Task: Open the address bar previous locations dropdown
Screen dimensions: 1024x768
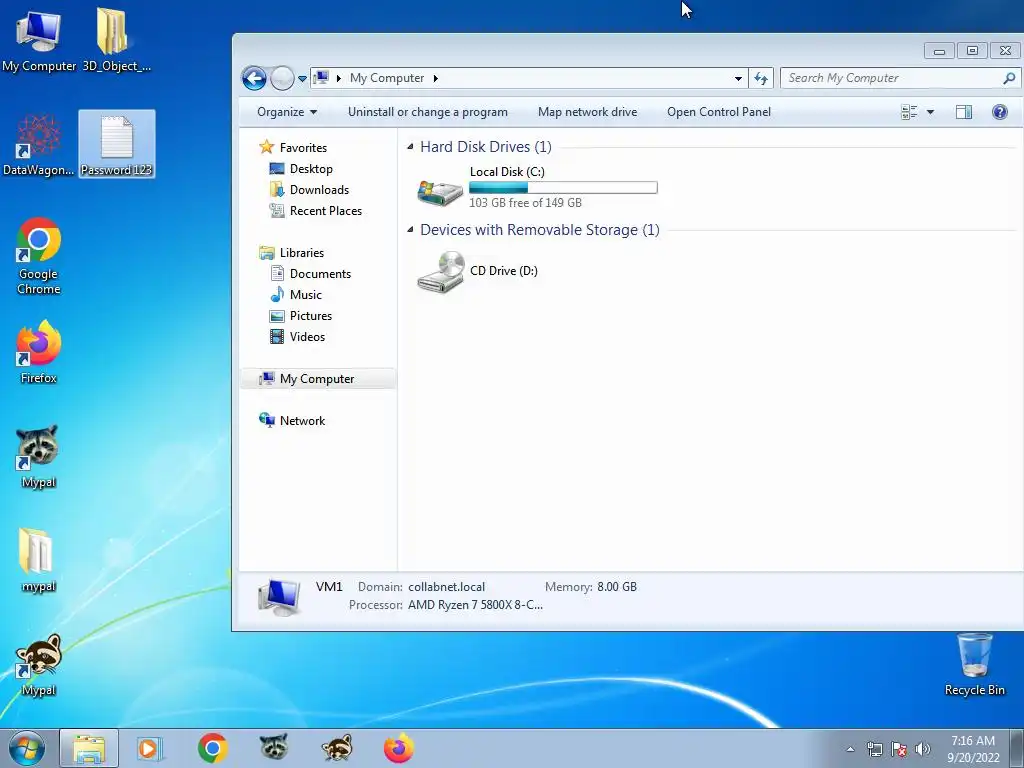Action: point(738,78)
